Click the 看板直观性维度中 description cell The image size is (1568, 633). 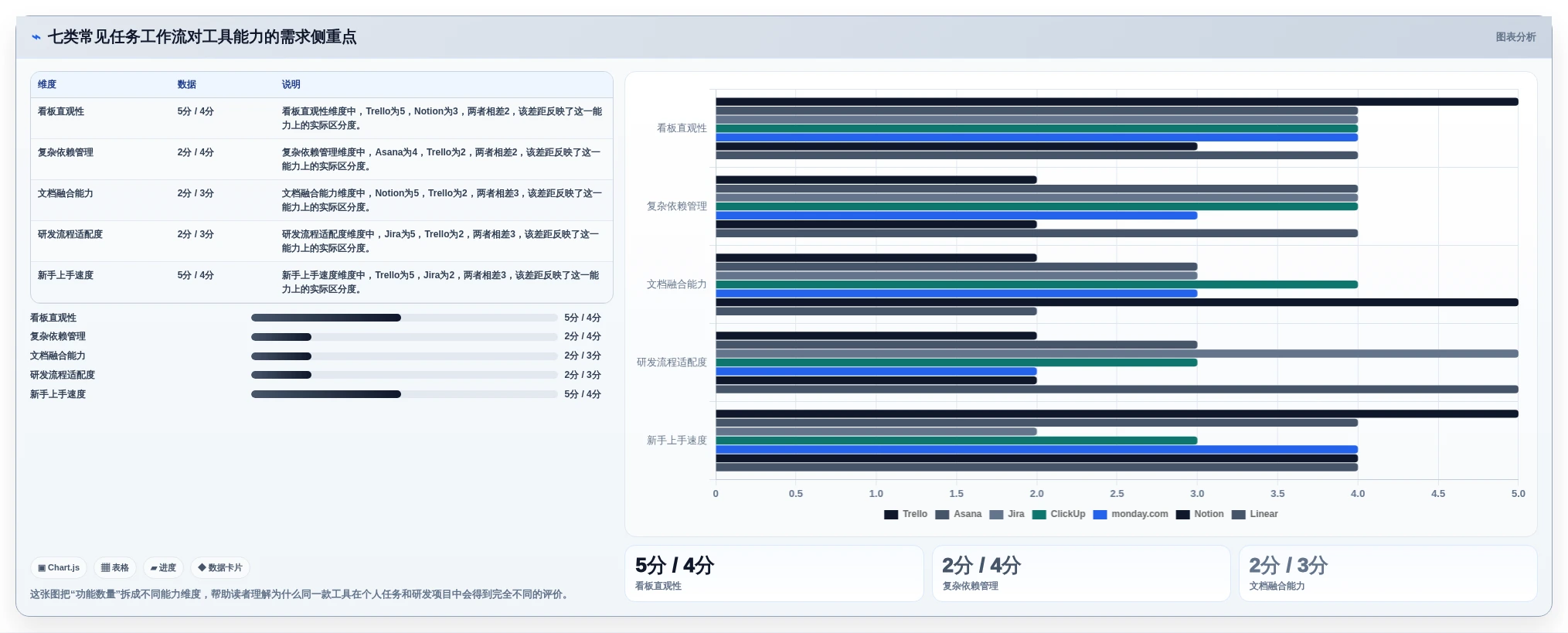point(442,118)
